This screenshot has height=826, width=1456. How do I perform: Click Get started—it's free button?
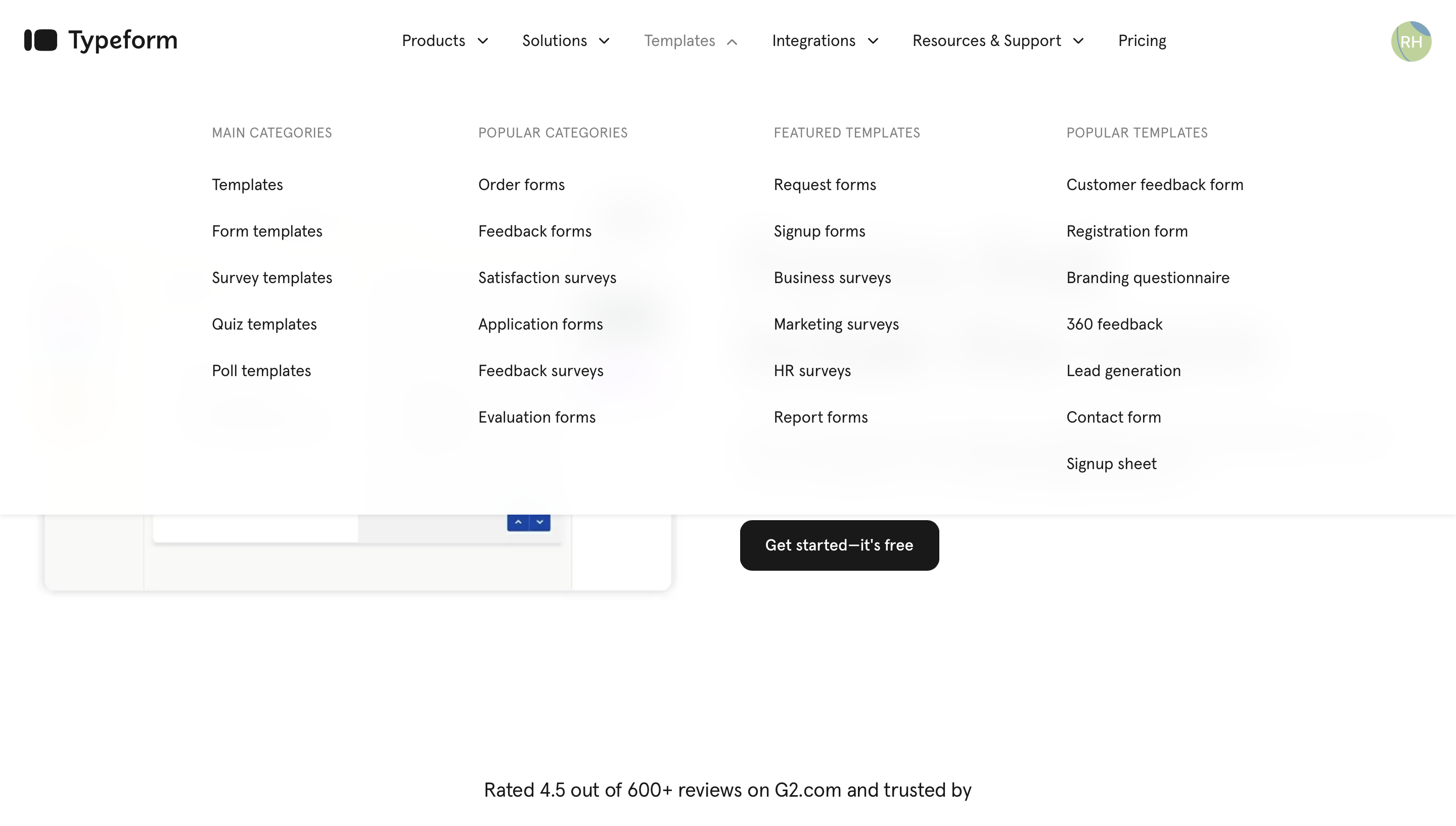point(839,545)
